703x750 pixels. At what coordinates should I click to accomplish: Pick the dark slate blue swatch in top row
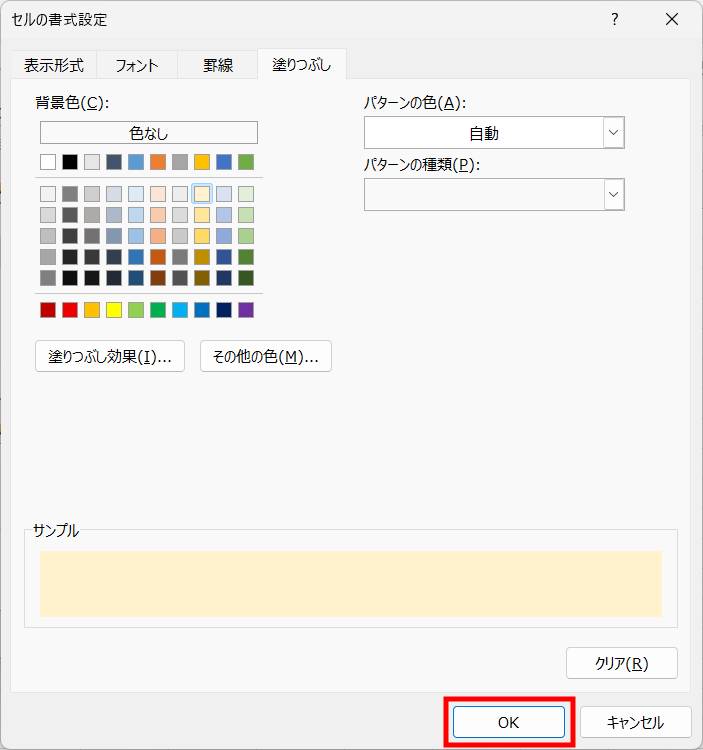click(114, 162)
